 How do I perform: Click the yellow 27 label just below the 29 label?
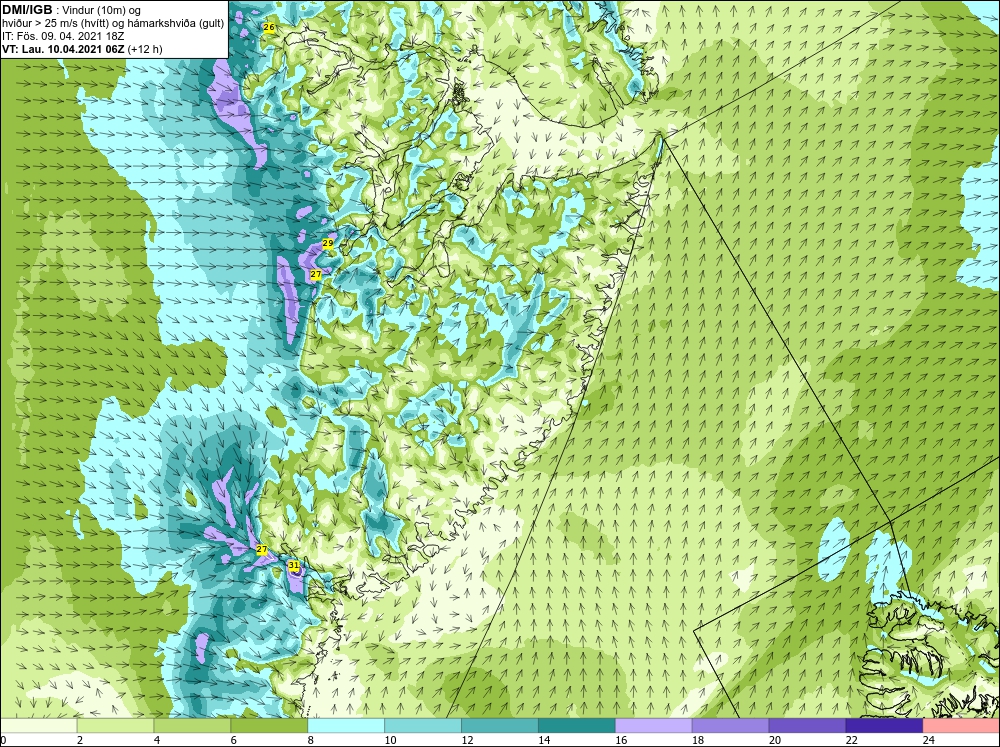(316, 274)
